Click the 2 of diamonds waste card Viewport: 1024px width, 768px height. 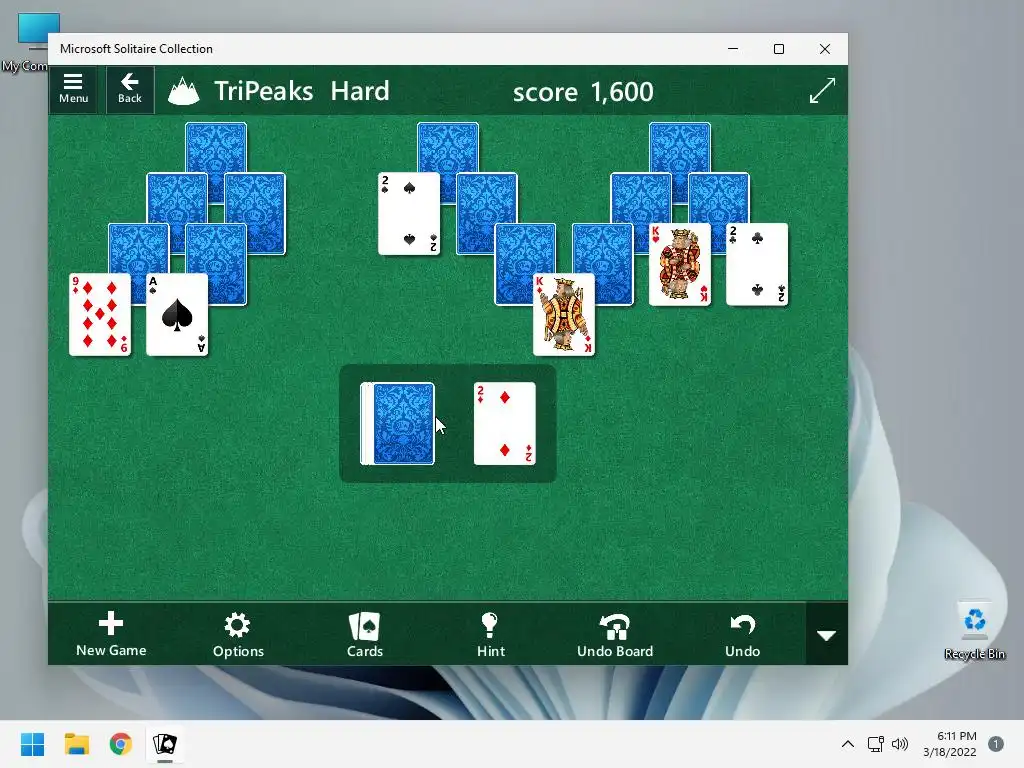pyautogui.click(x=505, y=424)
